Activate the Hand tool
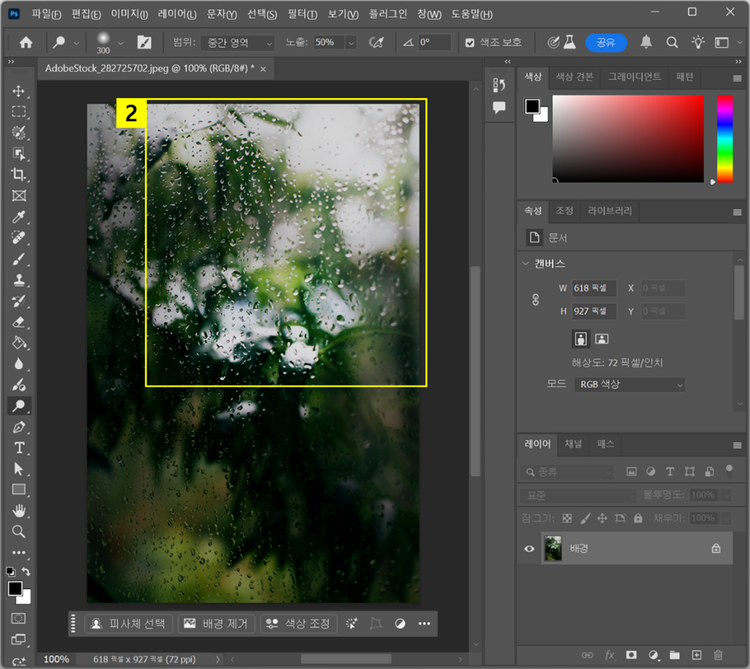This screenshot has height=669, width=750. pyautogui.click(x=18, y=511)
